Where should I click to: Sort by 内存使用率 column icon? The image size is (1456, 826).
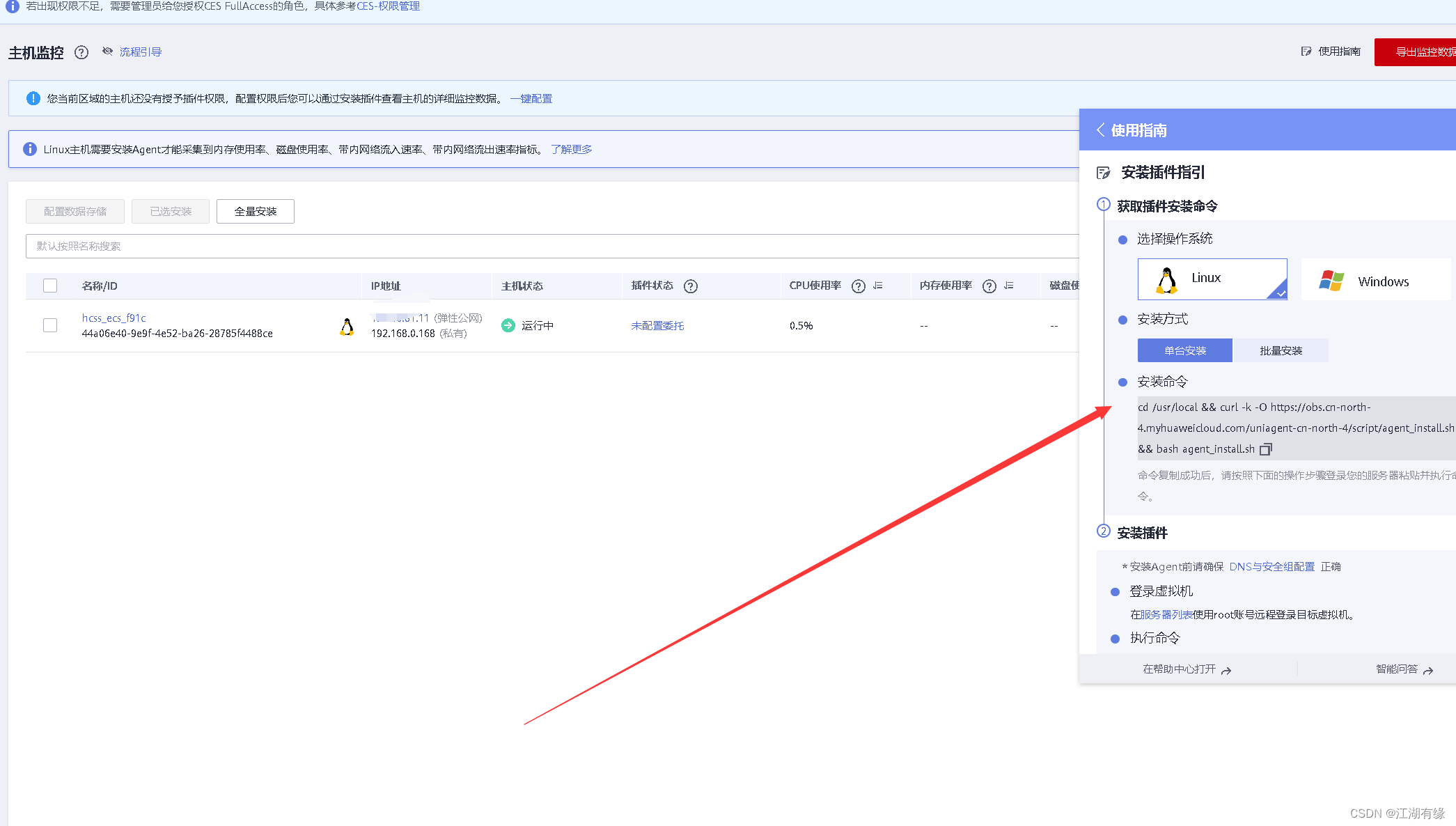click(x=1009, y=286)
